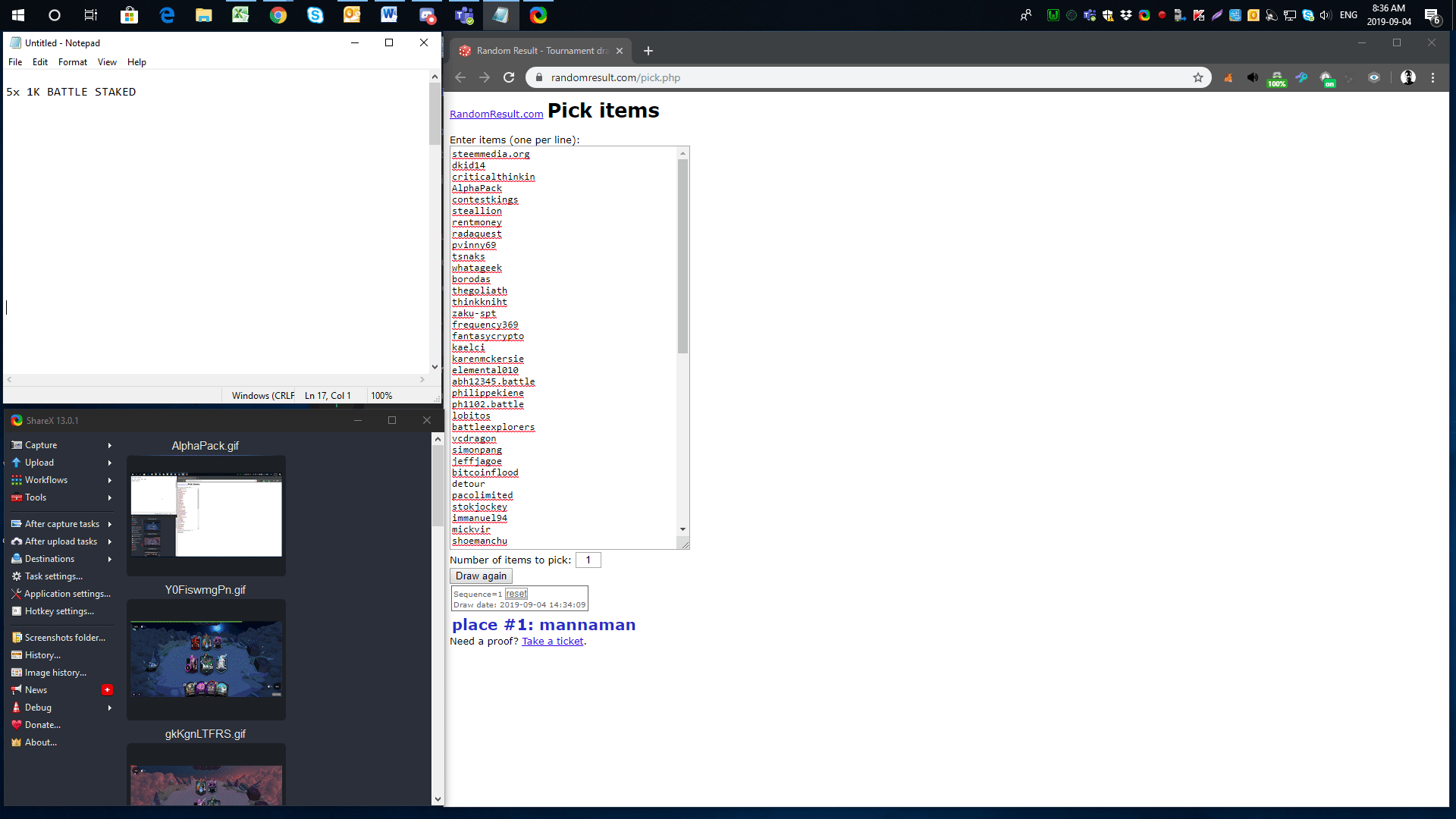
Task: Open Notepad File menu
Action: 15,62
